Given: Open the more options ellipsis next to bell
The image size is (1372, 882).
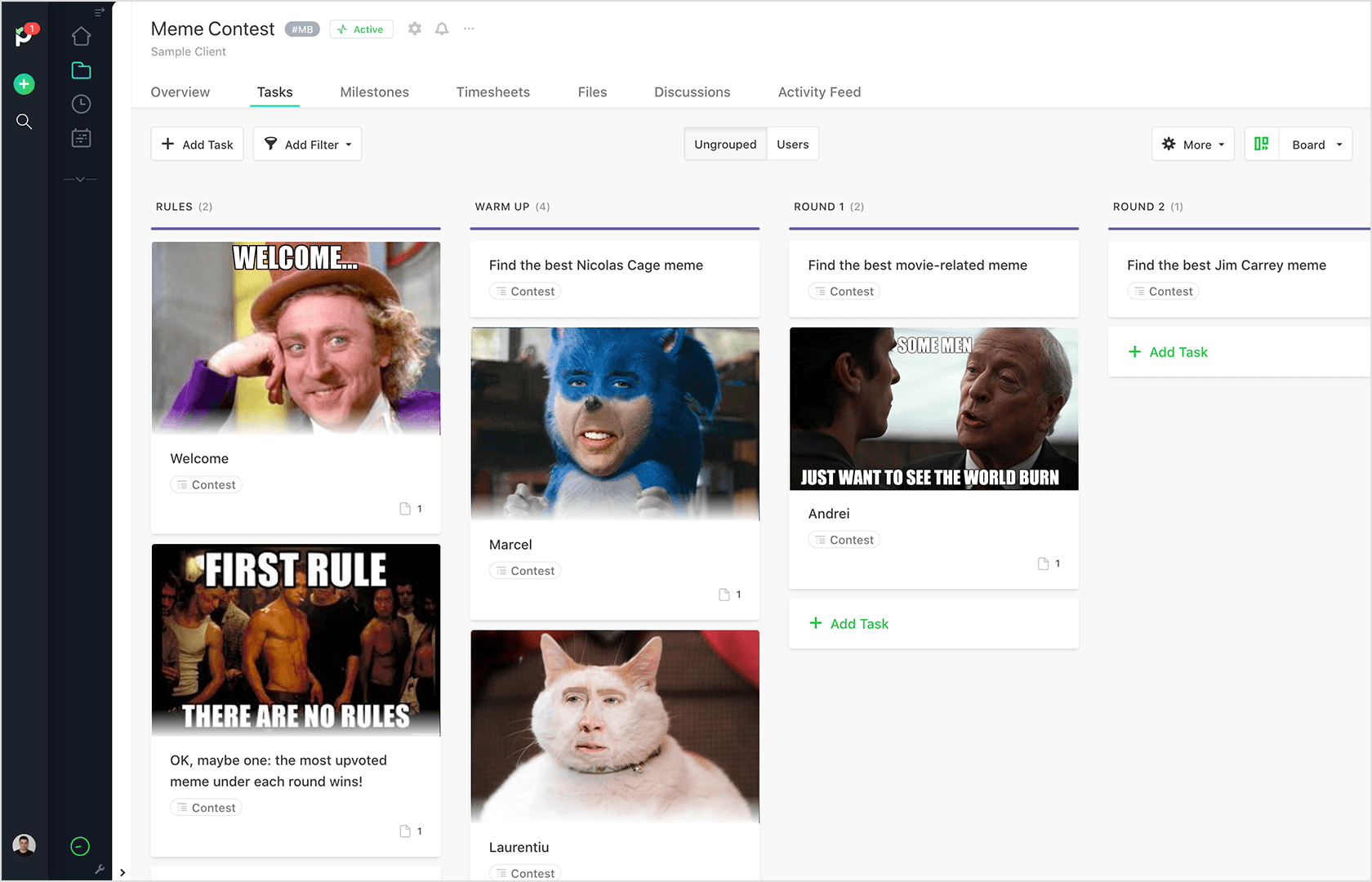Looking at the screenshot, I should [x=468, y=28].
